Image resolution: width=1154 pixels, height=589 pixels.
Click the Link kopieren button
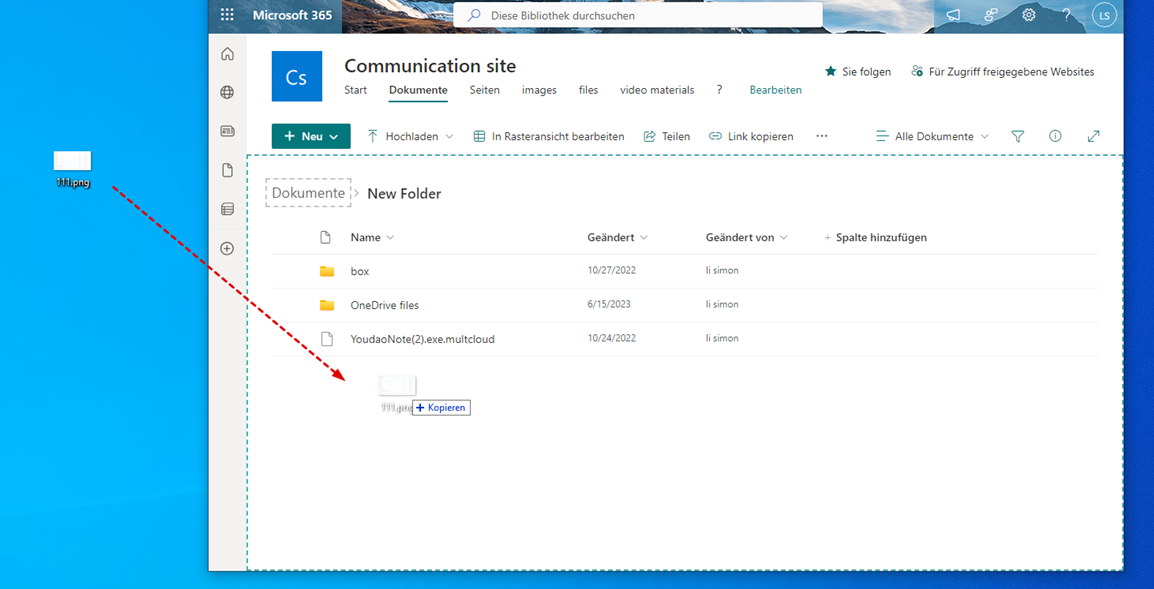[751, 136]
